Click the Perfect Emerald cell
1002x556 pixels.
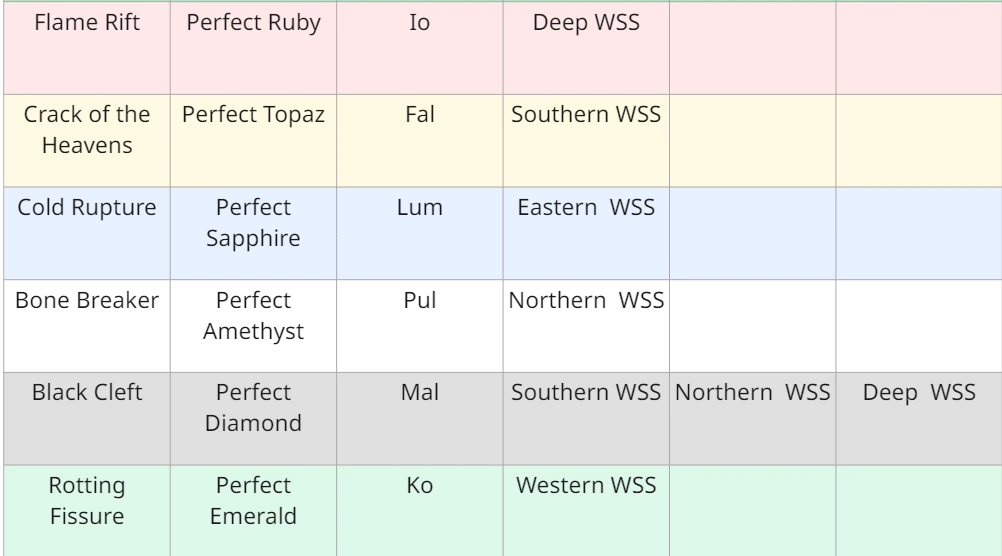click(x=253, y=498)
